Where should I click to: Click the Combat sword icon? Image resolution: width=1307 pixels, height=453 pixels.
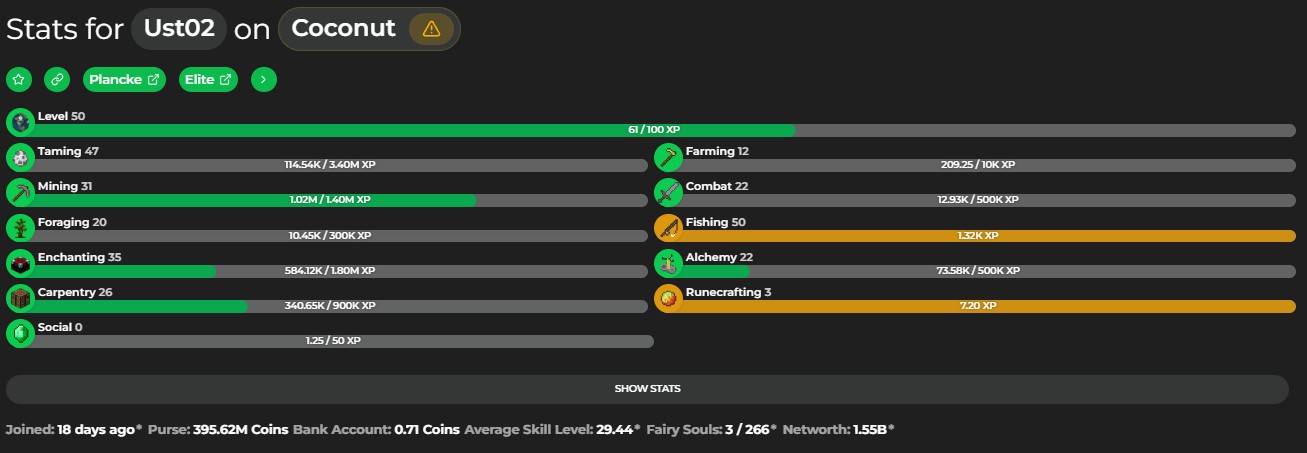tap(668, 193)
